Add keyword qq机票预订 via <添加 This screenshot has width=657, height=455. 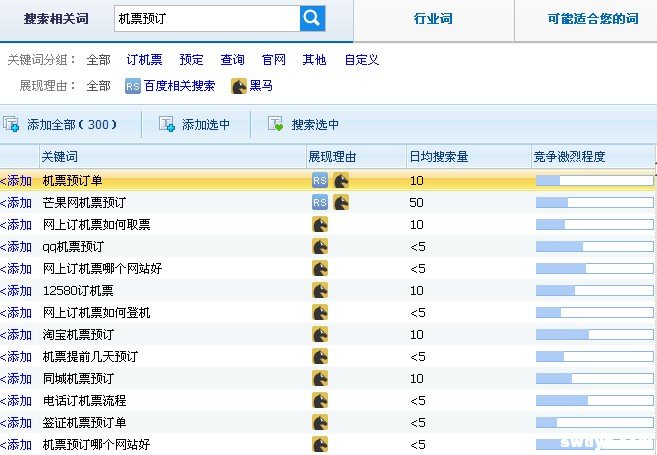(16, 247)
